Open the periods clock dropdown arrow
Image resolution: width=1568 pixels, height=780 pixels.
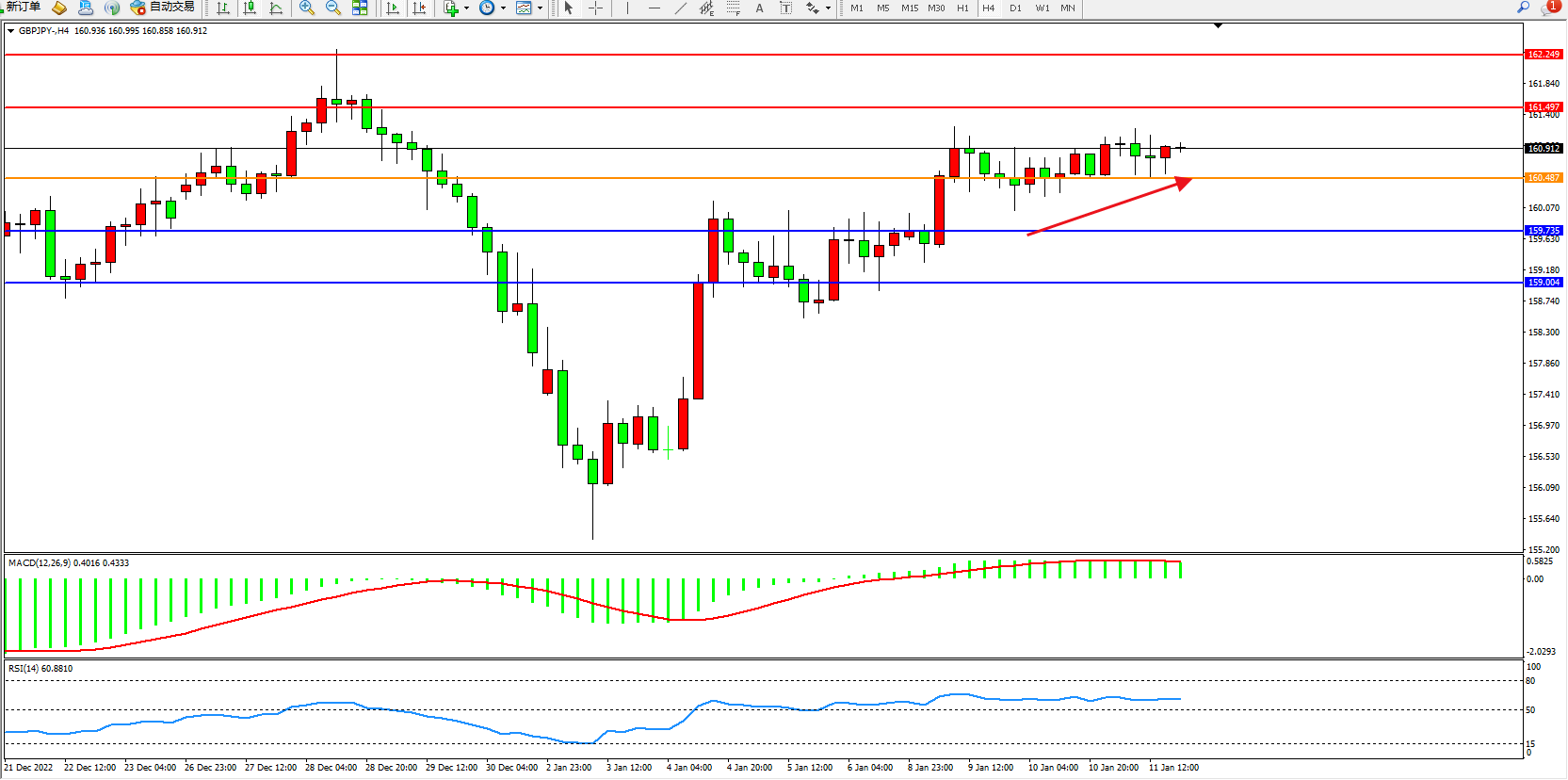(x=503, y=8)
